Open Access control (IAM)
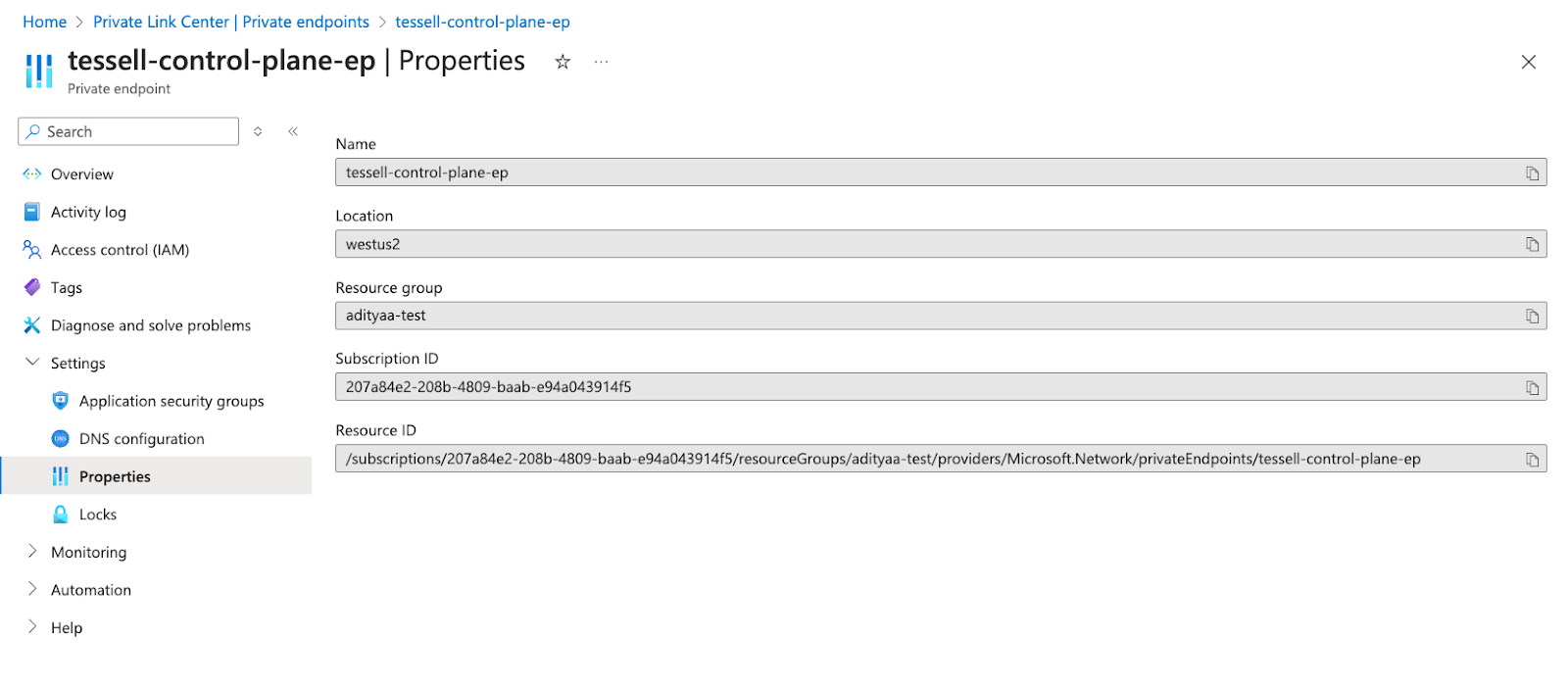The width and height of the screenshot is (1568, 688). pos(120,250)
